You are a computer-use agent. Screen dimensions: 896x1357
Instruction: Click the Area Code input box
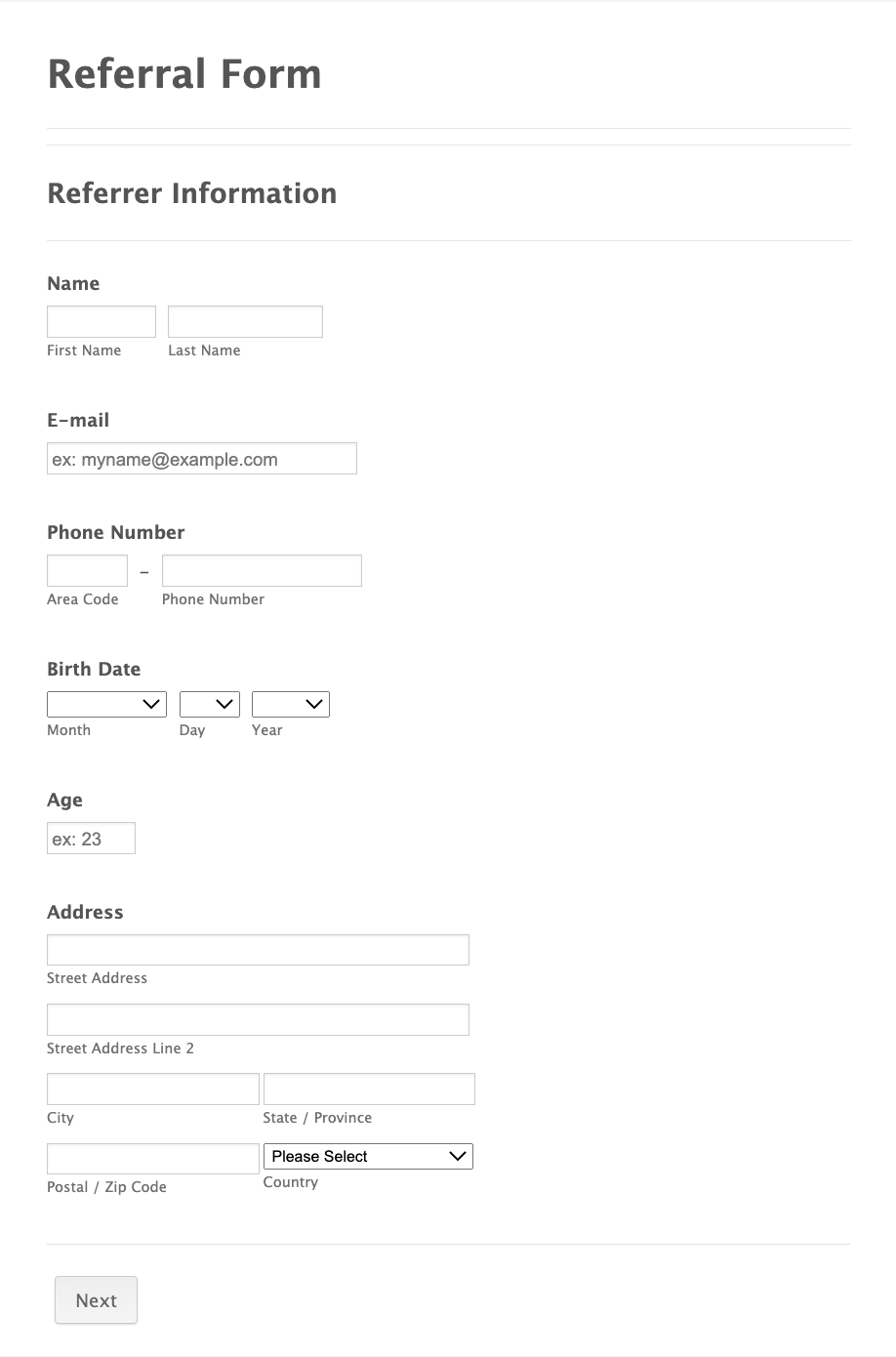tap(87, 571)
